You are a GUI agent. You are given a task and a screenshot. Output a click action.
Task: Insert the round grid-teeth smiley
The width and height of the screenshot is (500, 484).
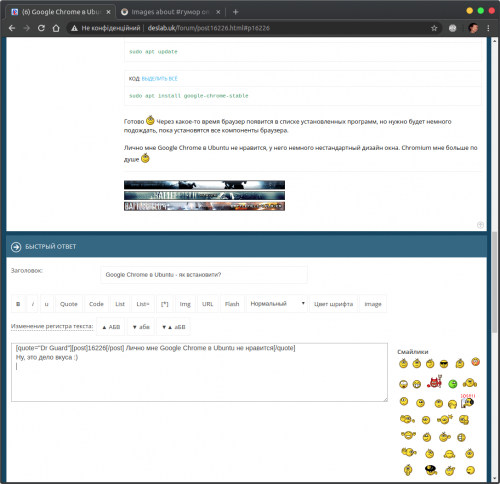tap(461, 437)
